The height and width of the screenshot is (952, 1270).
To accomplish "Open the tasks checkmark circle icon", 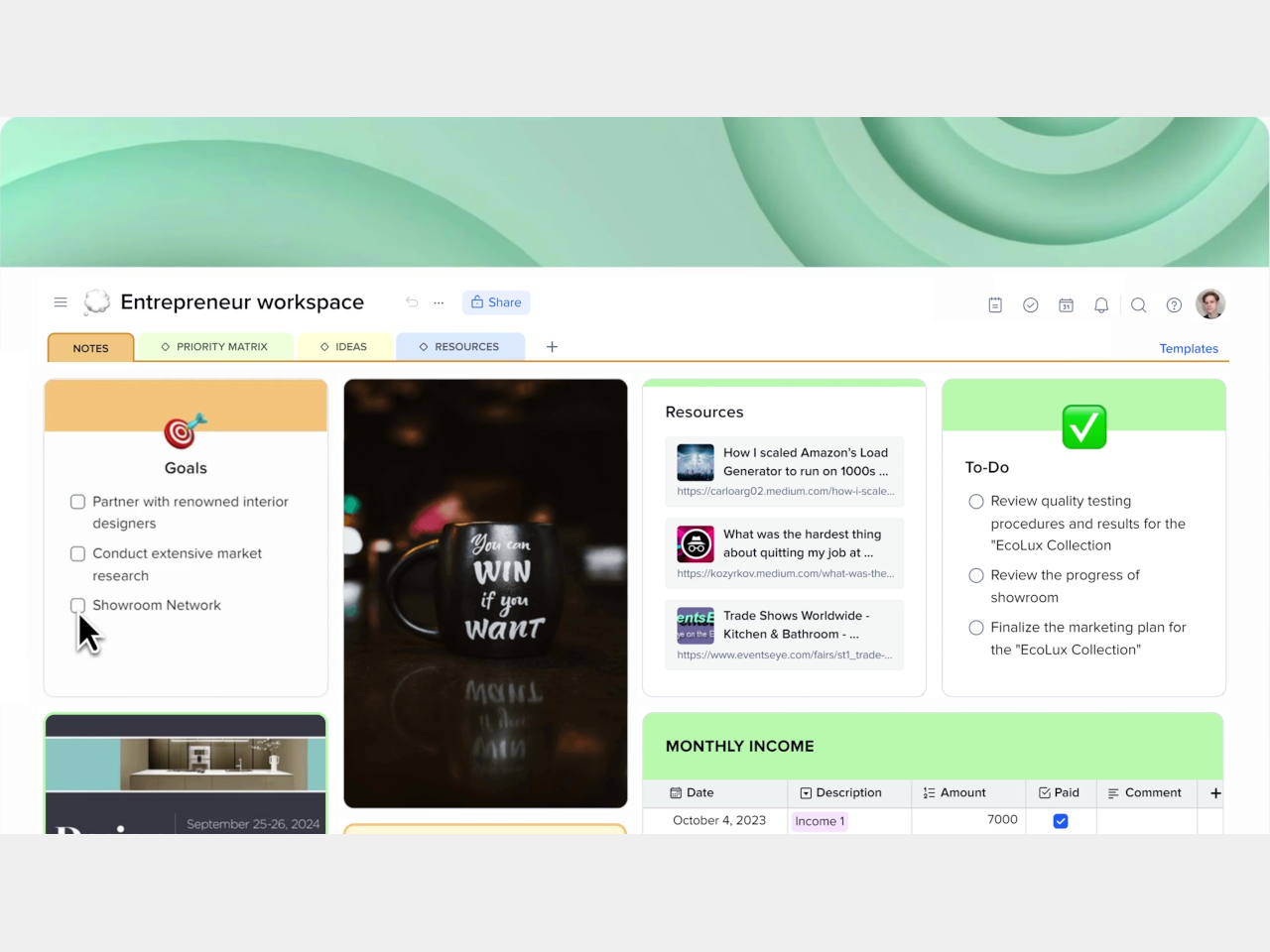I will pos(1031,305).
